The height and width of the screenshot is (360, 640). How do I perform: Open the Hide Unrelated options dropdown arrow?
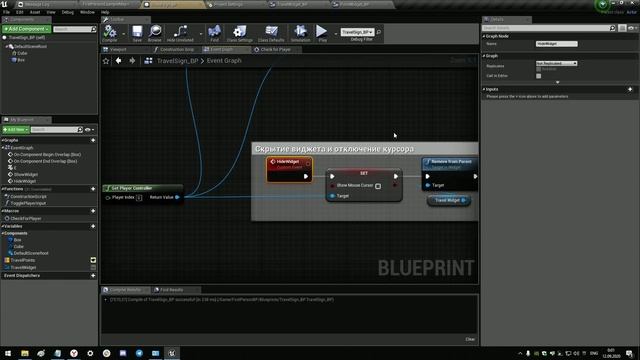(200, 34)
